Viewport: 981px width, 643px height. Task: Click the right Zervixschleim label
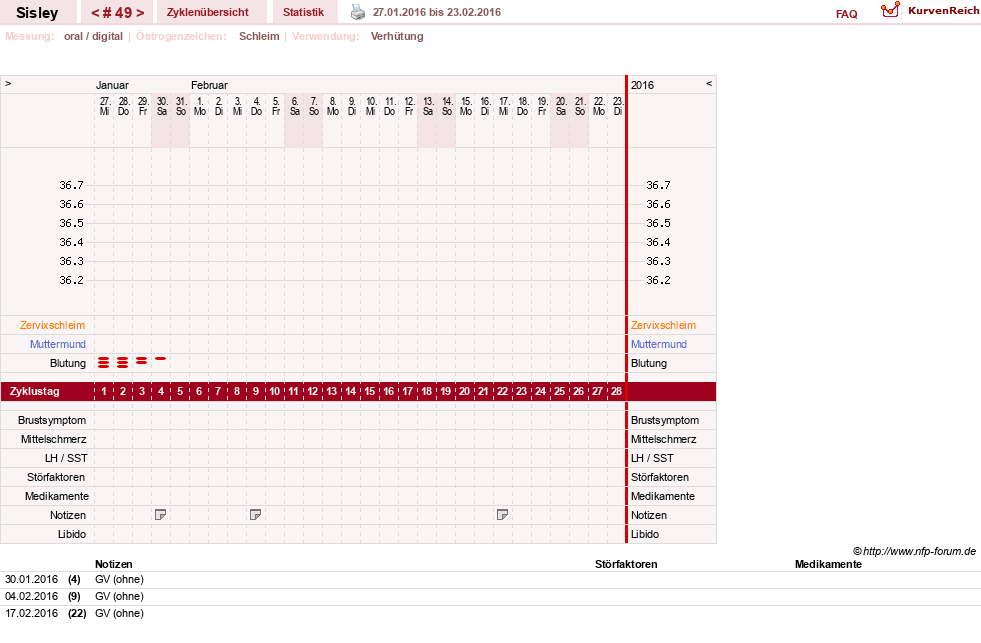pos(663,325)
